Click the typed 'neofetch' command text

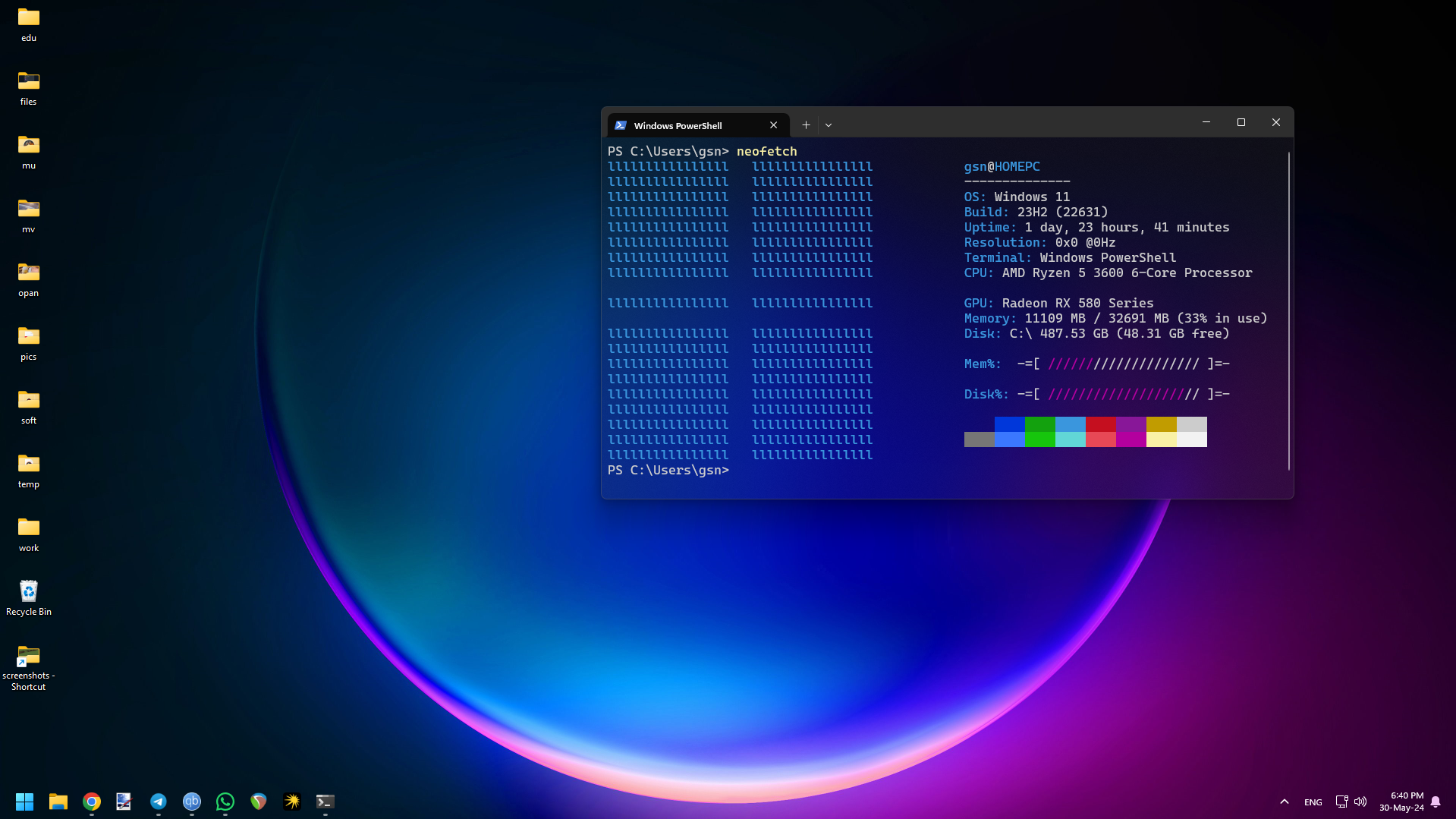[x=766, y=151]
